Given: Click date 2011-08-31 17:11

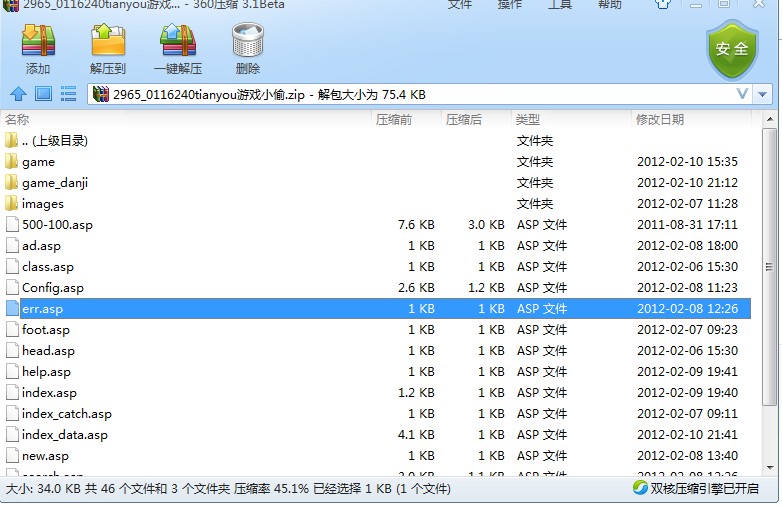Looking at the screenshot, I should pos(687,224).
